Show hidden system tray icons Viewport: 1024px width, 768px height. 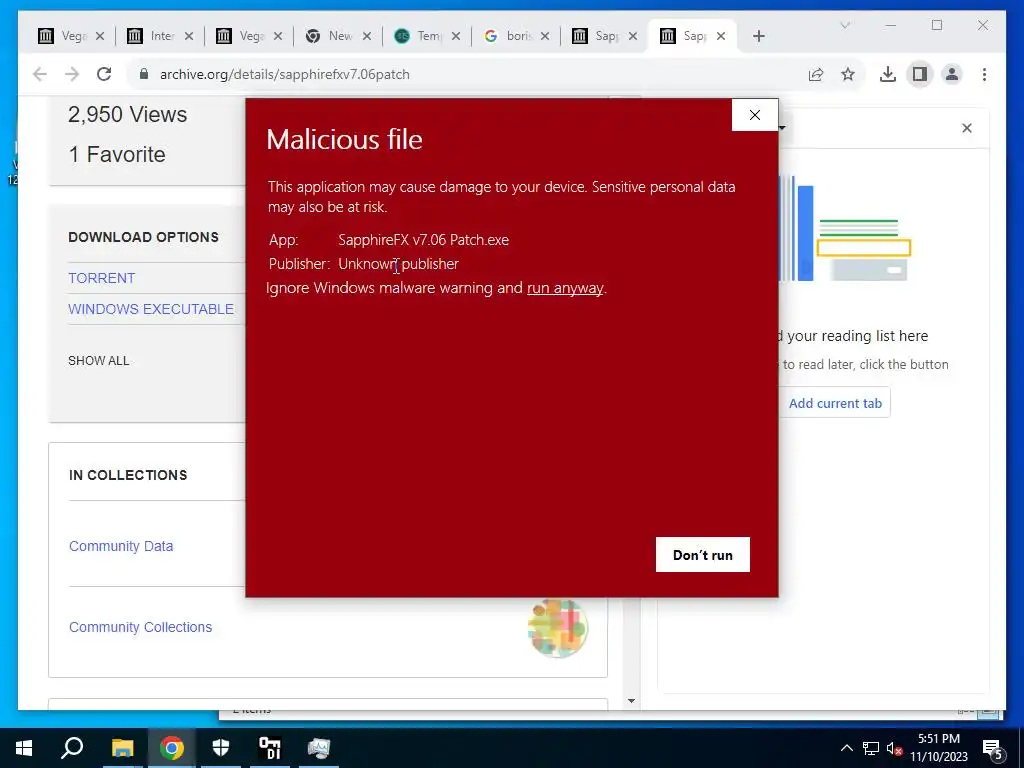[846, 748]
